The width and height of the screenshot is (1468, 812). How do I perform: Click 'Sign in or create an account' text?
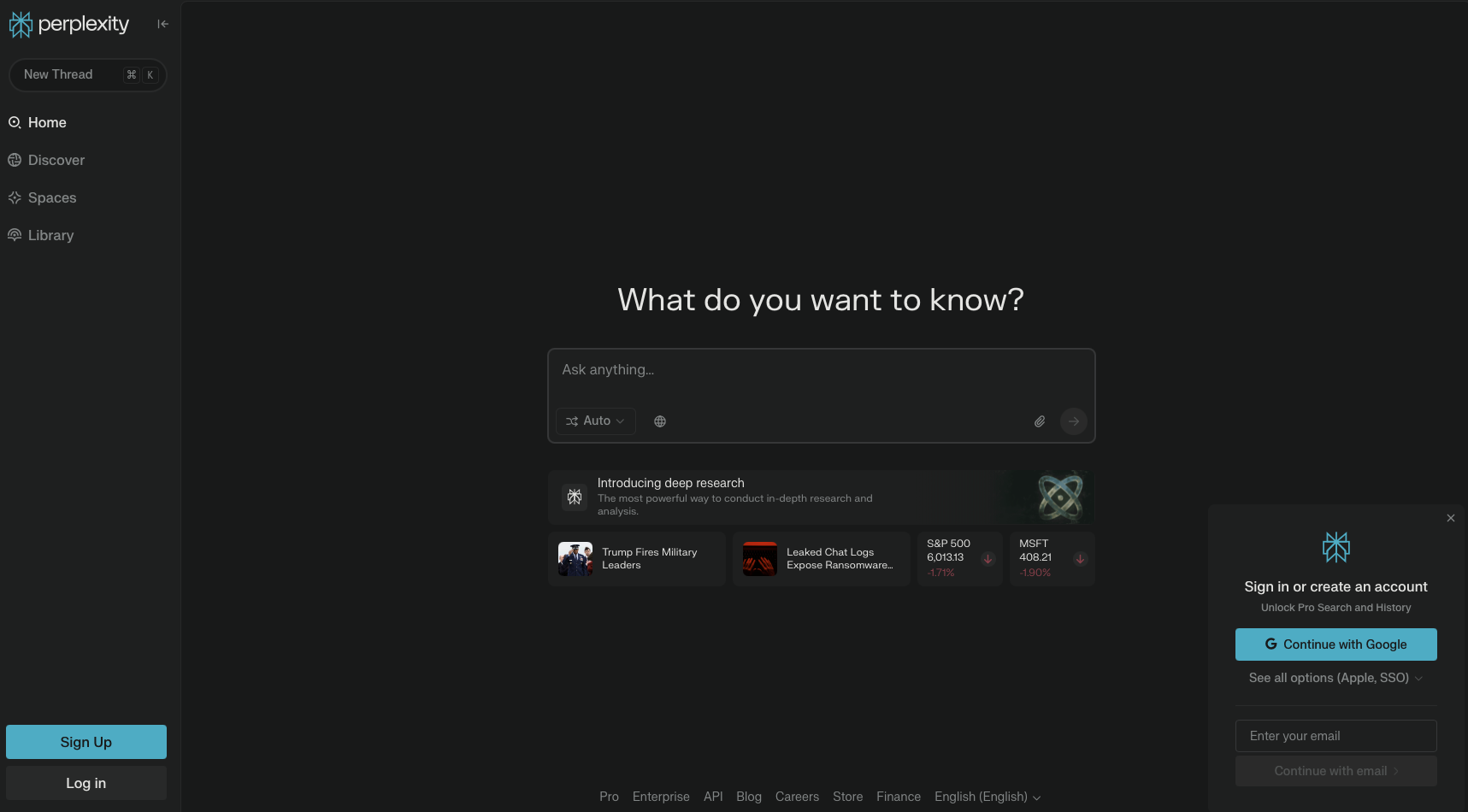coord(1336,586)
